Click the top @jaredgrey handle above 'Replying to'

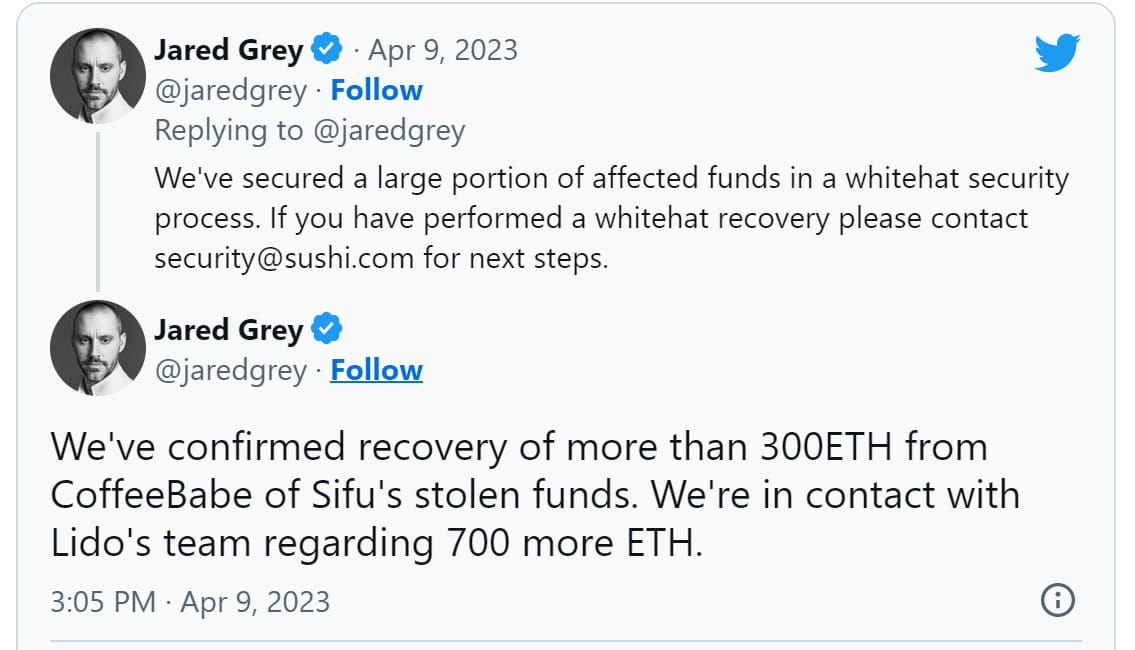tap(230, 90)
